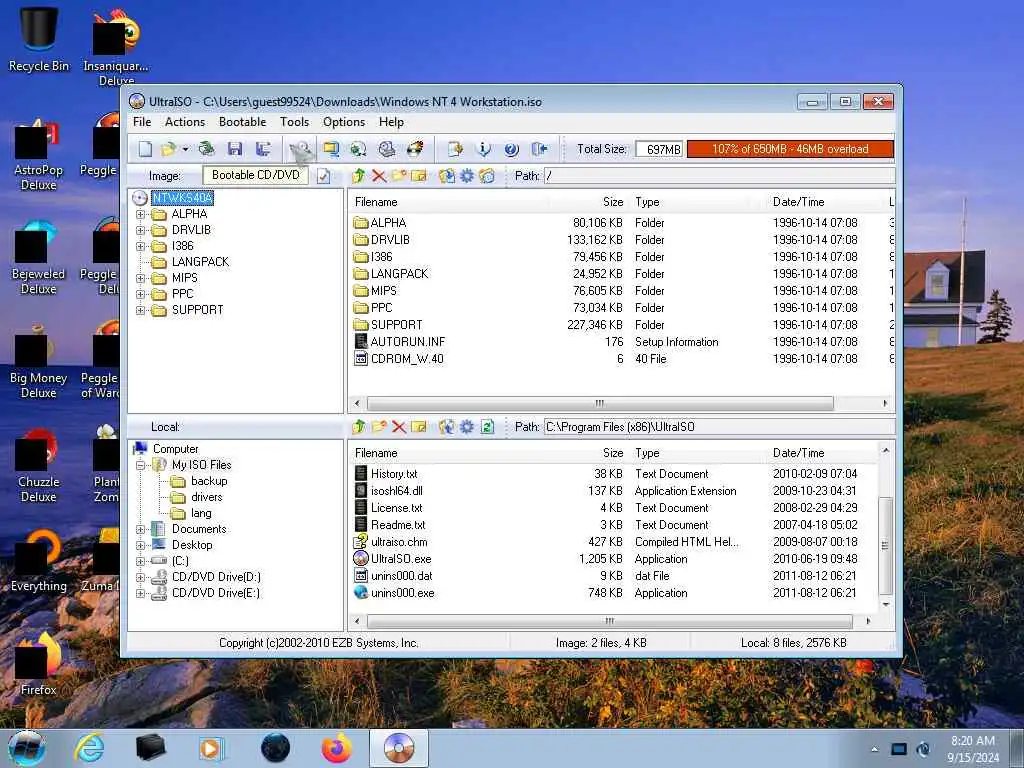Click the red X delete icon in Image toolbar
1024x768 pixels.
pos(379,176)
